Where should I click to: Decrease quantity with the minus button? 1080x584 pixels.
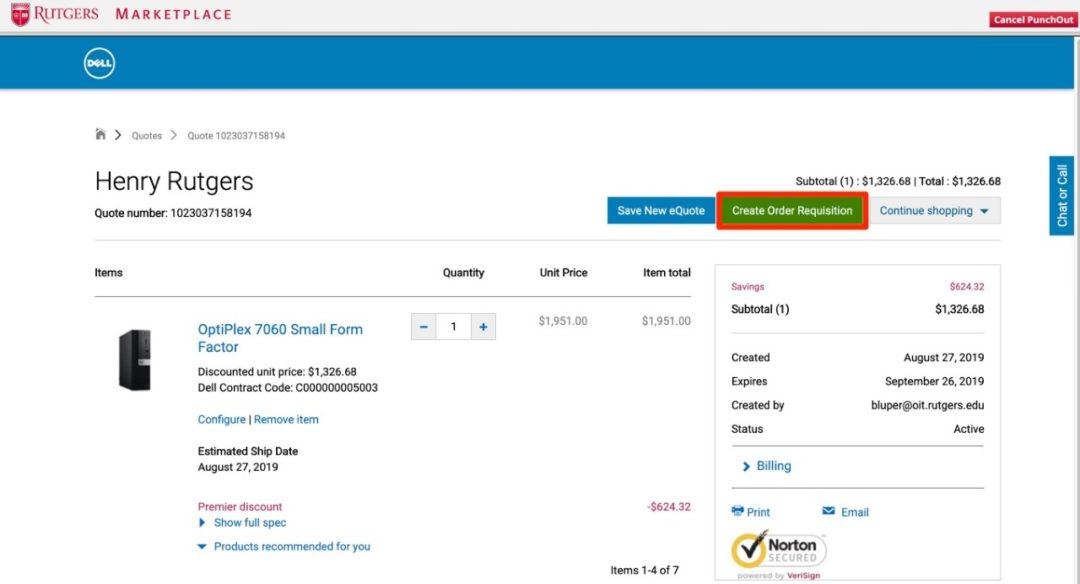(x=423, y=326)
